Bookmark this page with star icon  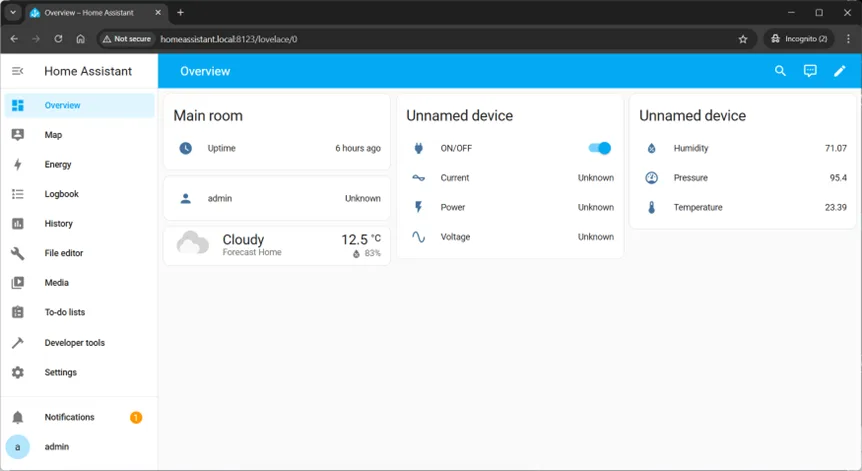(743, 39)
